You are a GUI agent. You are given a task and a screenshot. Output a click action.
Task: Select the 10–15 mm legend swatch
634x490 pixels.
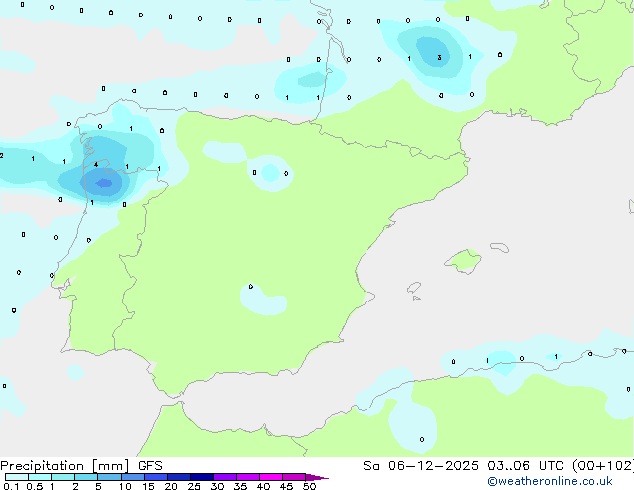click(x=132, y=477)
